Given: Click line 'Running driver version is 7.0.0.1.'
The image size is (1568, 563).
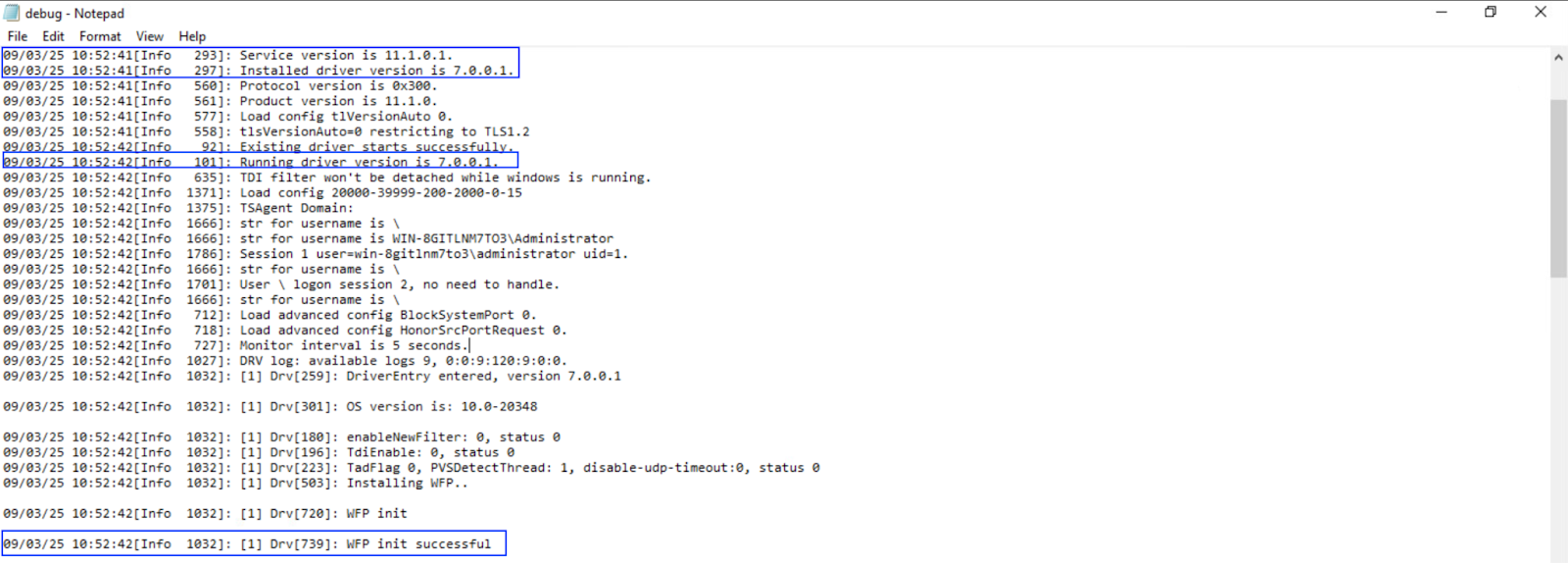Looking at the screenshot, I should pos(251,162).
